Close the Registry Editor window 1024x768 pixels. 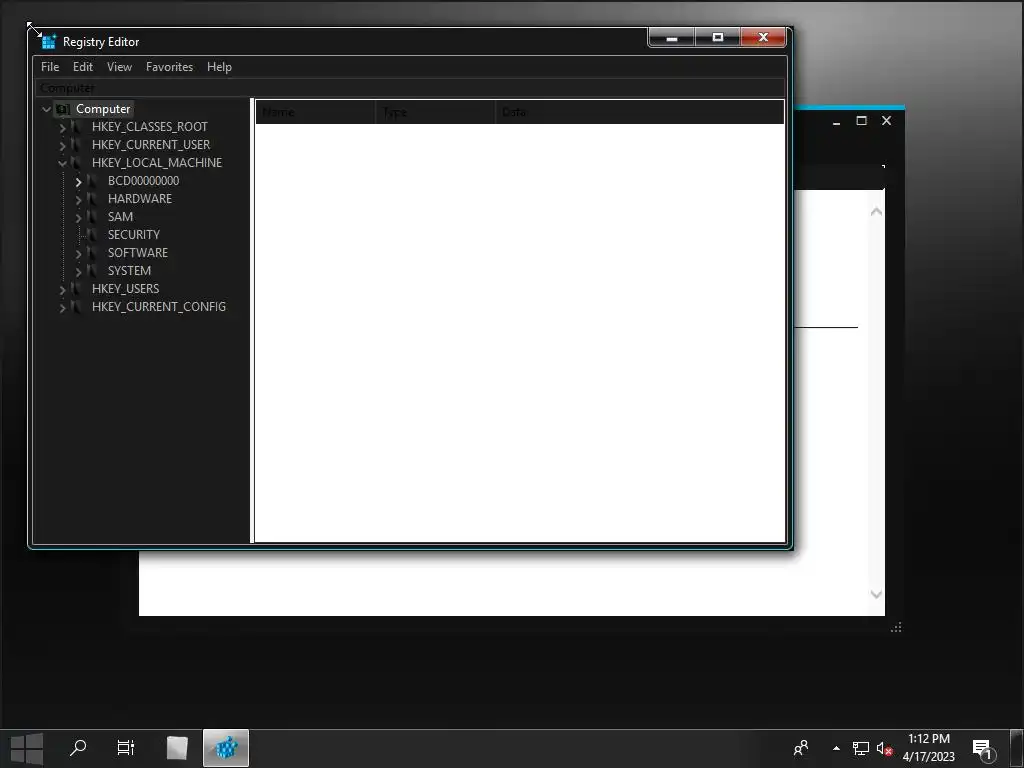click(x=763, y=37)
